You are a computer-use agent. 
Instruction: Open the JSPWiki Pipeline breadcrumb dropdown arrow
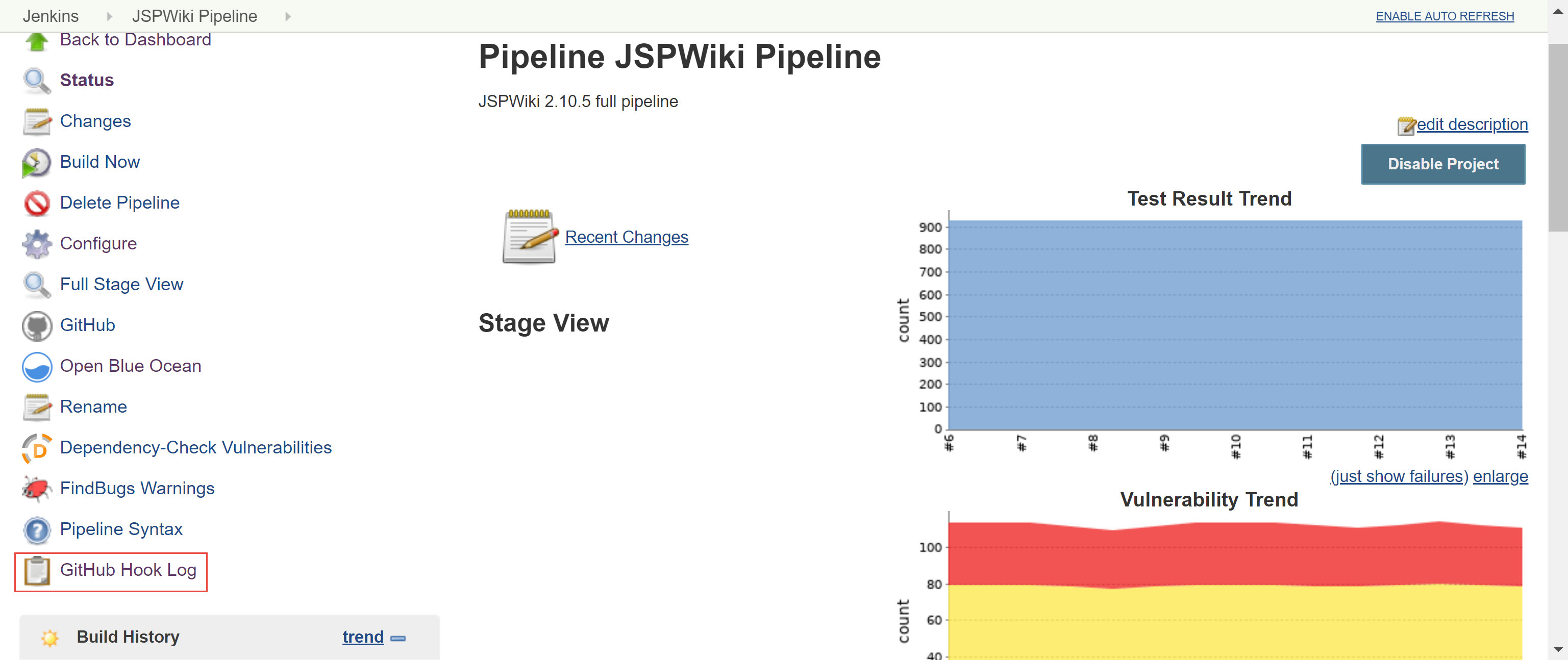[288, 16]
